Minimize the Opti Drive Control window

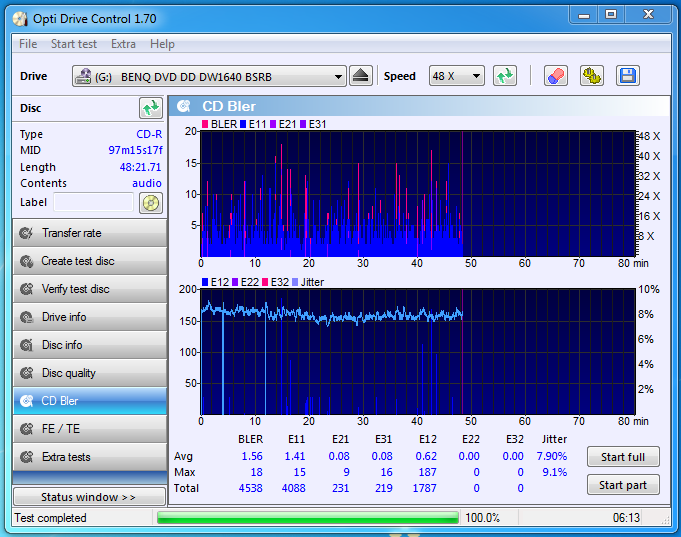(x=584, y=15)
